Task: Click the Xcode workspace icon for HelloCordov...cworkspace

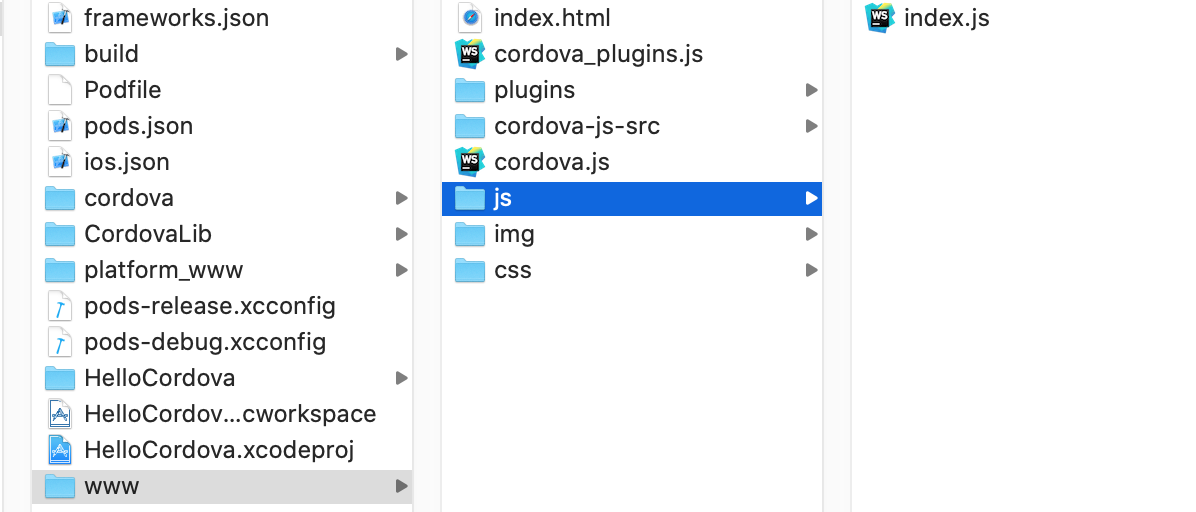Action: coord(60,414)
